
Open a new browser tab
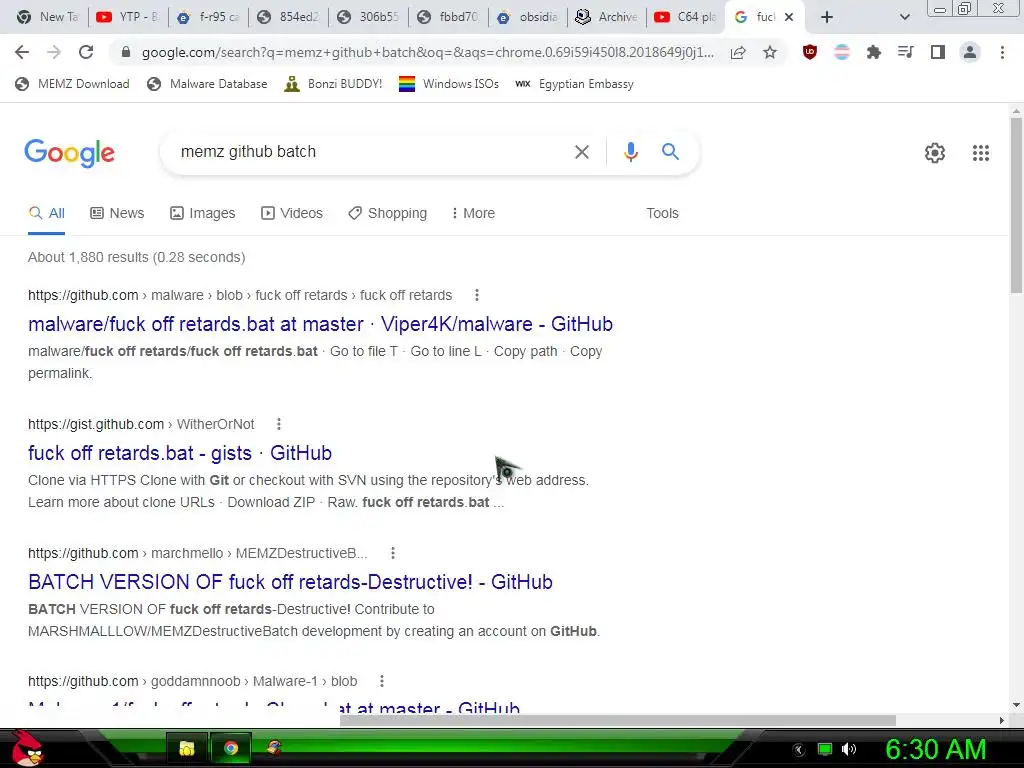pyautogui.click(x=827, y=17)
